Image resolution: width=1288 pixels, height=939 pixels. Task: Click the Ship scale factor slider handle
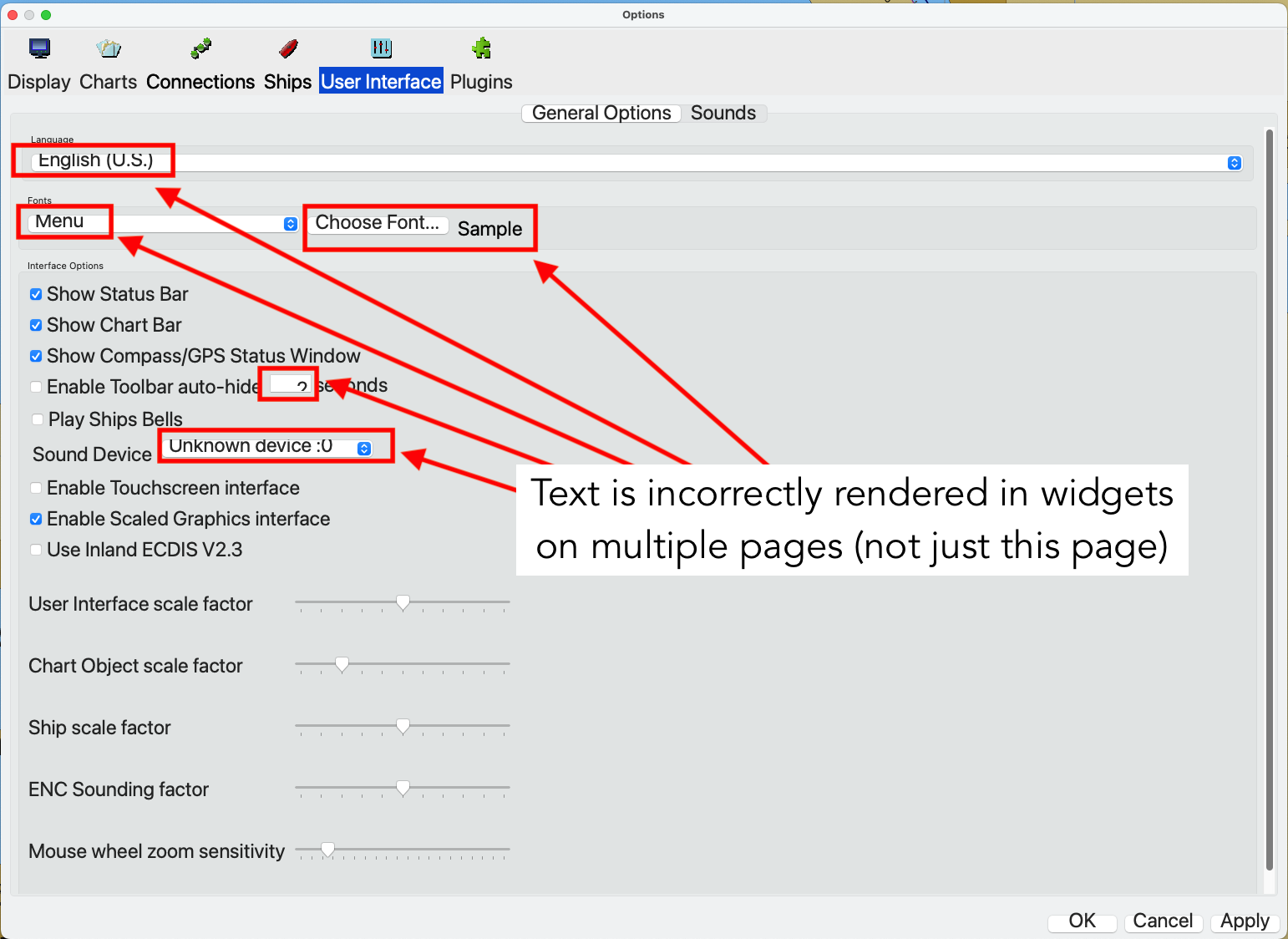[x=403, y=726]
